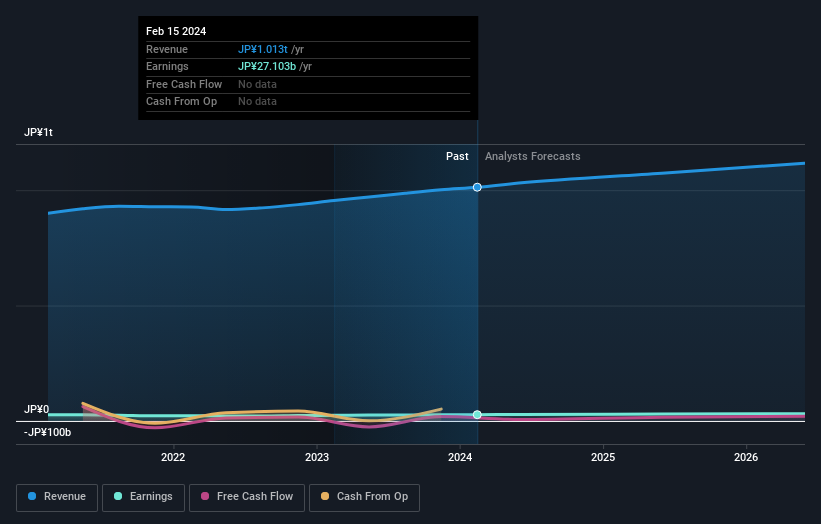Click the 2022 x-axis label
This screenshot has width=821, height=524.
[x=173, y=457]
